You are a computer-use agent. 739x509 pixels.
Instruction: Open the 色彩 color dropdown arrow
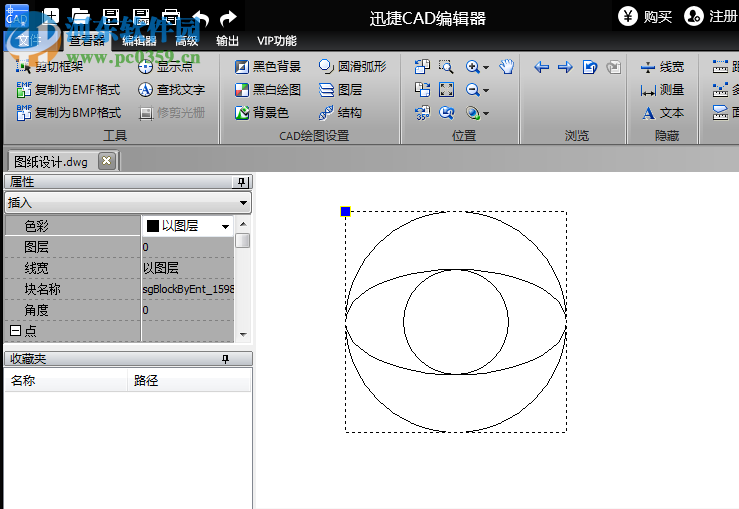[x=225, y=227]
